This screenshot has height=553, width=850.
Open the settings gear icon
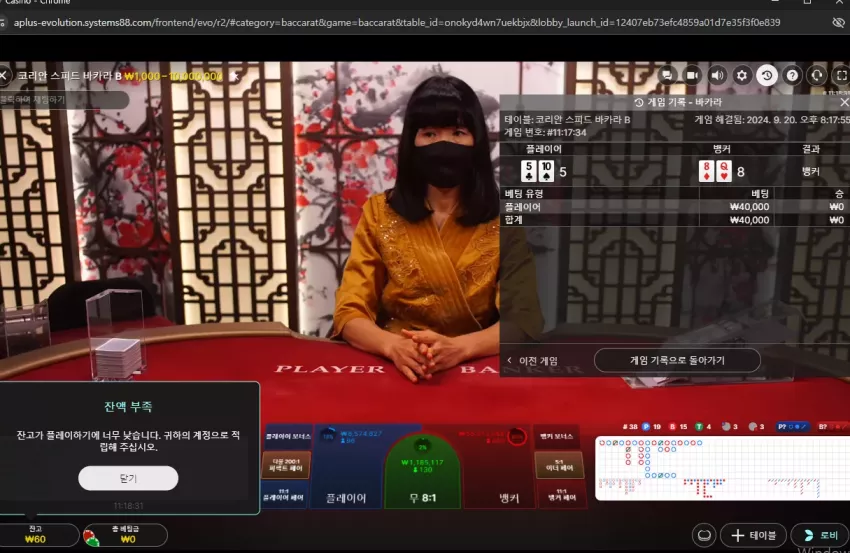click(x=742, y=75)
